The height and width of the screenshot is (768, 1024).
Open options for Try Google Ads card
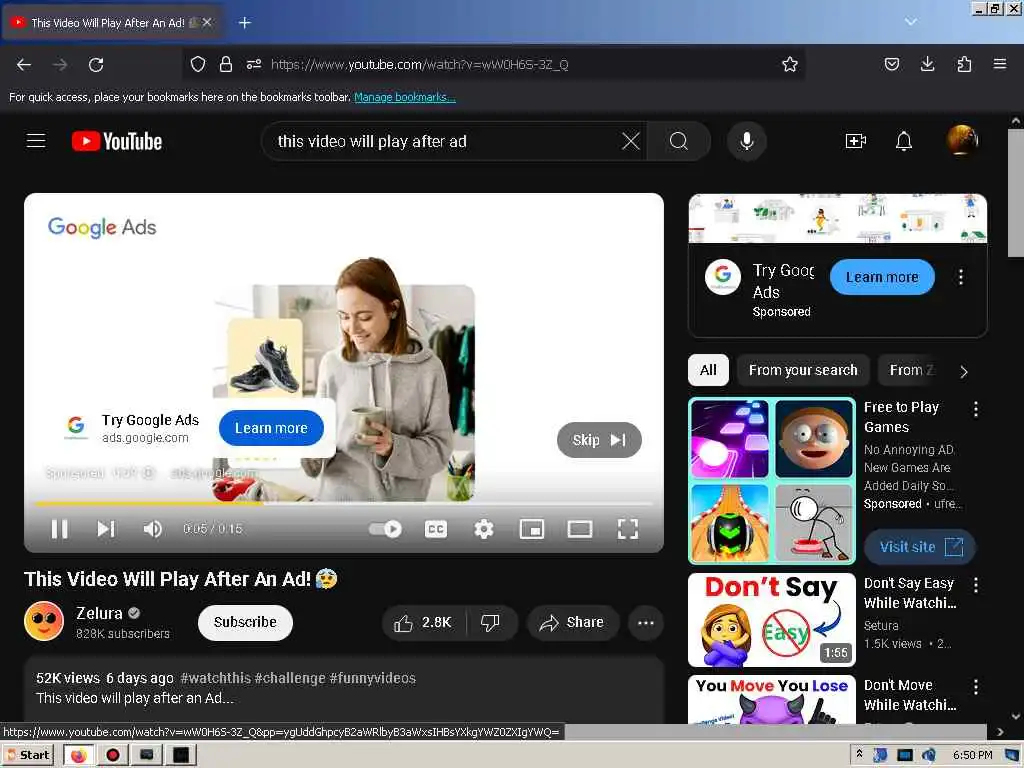click(x=961, y=277)
